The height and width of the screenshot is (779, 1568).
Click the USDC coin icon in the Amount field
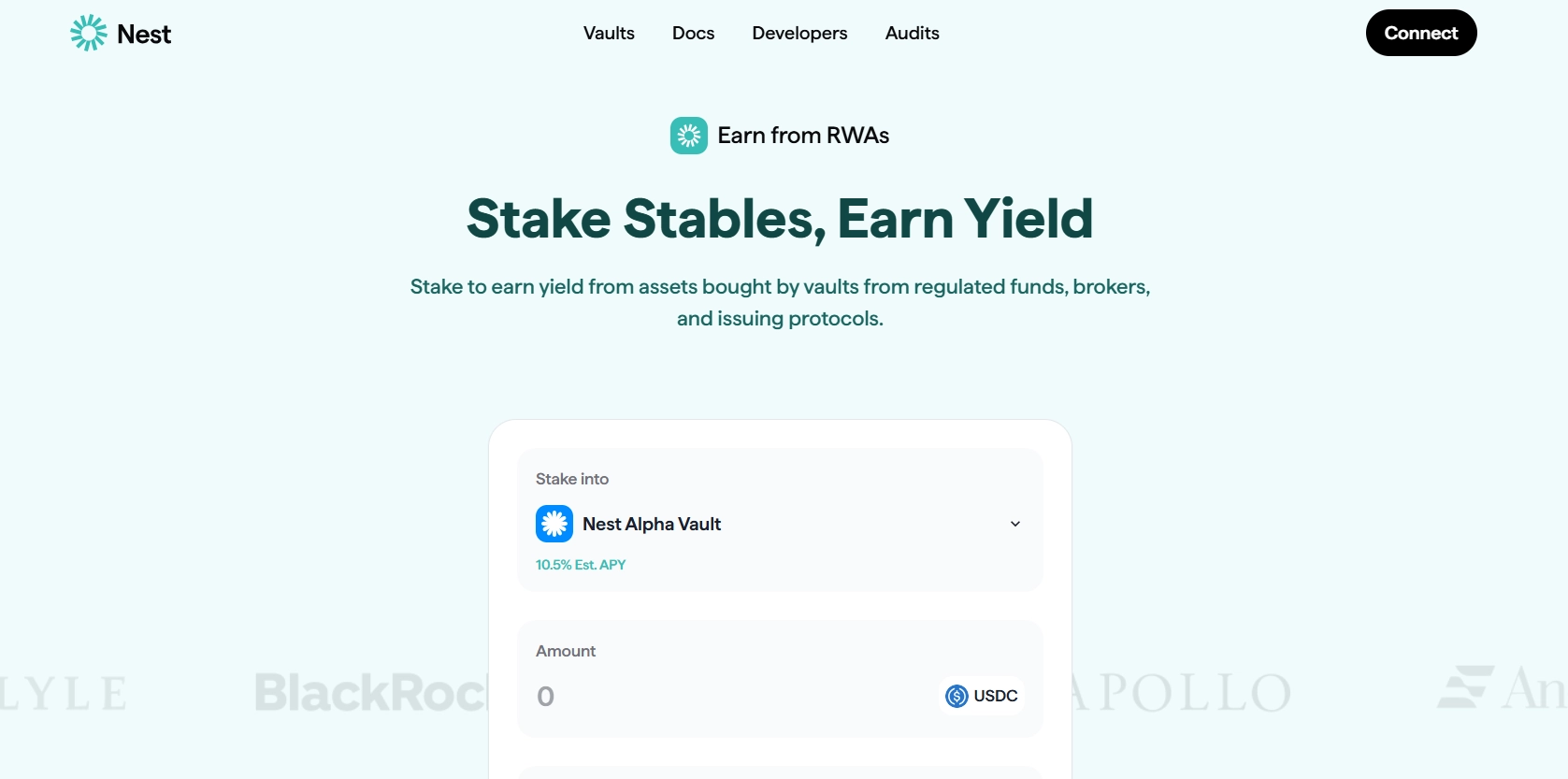957,696
